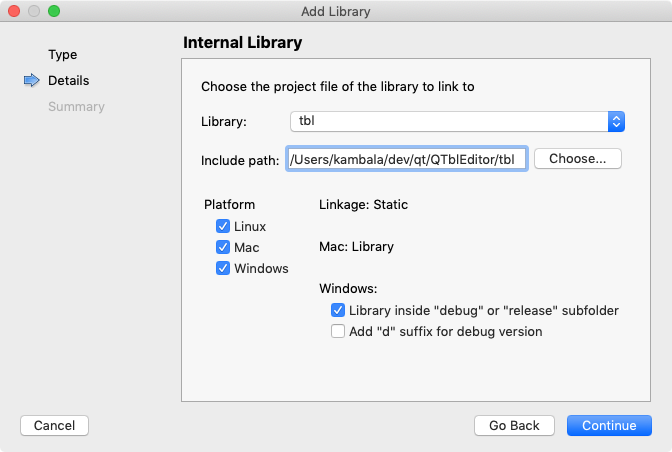Click into the Include path field

tap(406, 159)
